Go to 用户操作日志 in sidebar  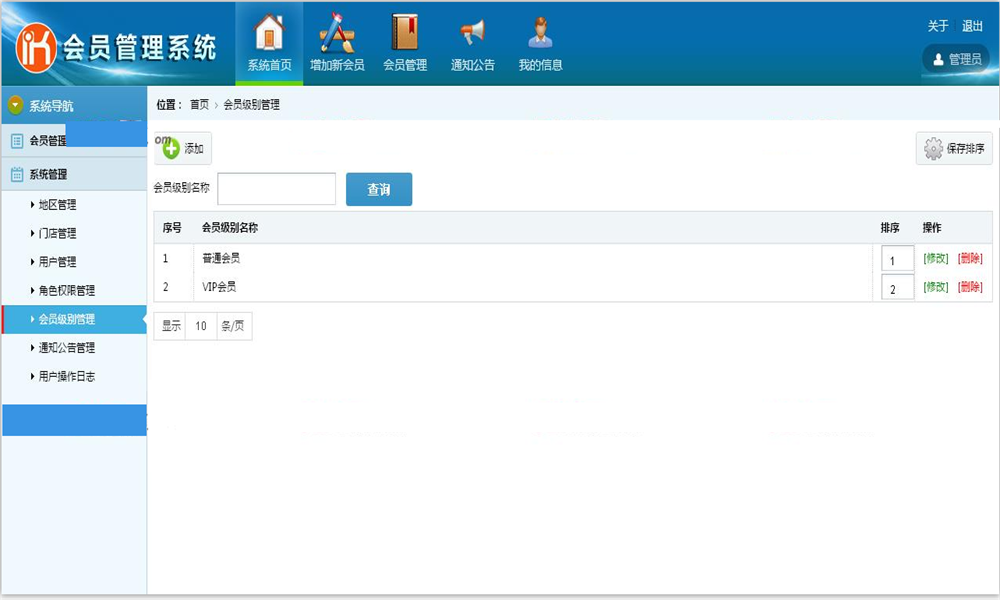click(66, 377)
